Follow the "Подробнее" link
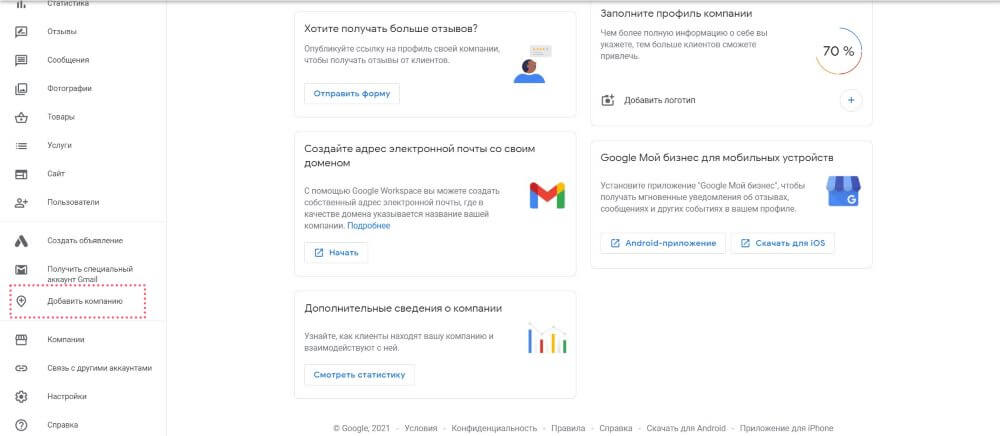The image size is (1000, 436). click(369, 226)
